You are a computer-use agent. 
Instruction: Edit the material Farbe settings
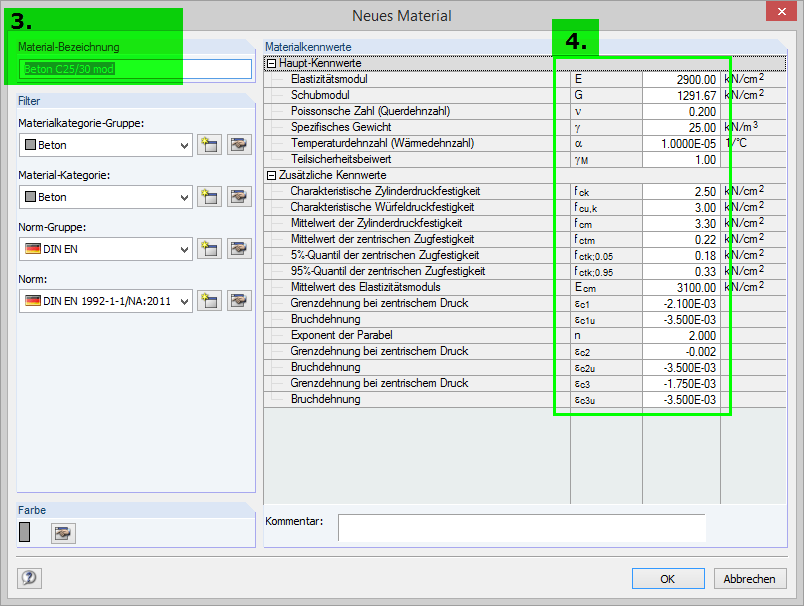(x=63, y=533)
